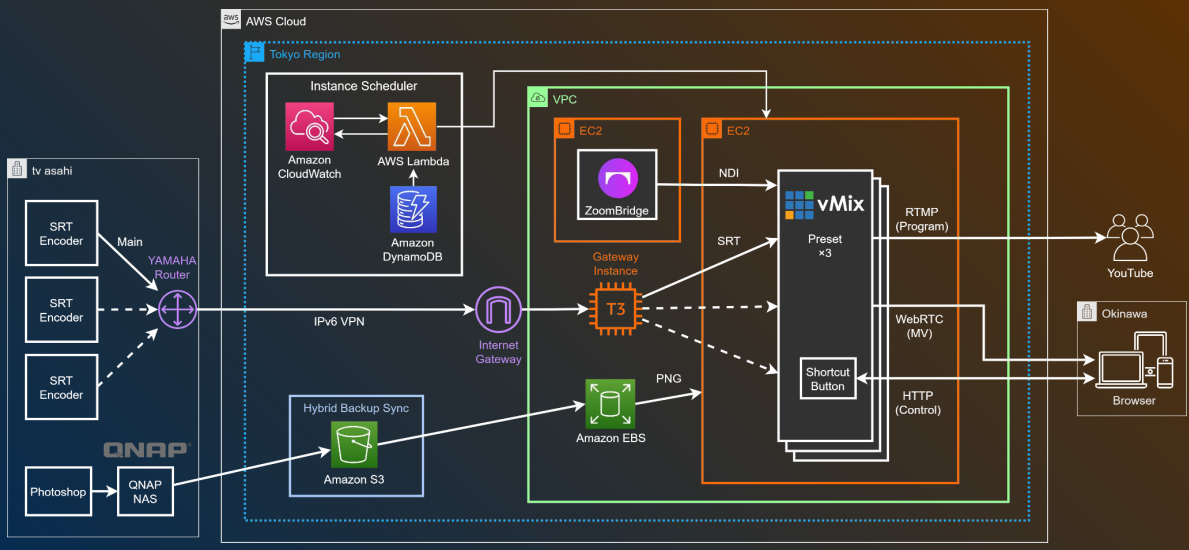Click the AWS Cloud logo label
Viewport: 1189px width, 550px height.
(231, 20)
